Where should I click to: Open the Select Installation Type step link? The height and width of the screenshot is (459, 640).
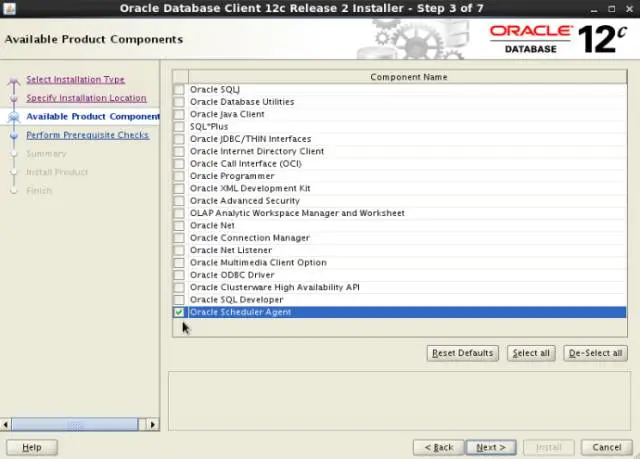(76, 80)
